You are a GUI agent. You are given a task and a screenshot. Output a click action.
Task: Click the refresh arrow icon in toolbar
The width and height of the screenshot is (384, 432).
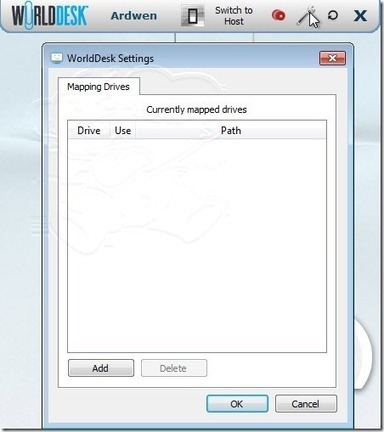(332, 15)
